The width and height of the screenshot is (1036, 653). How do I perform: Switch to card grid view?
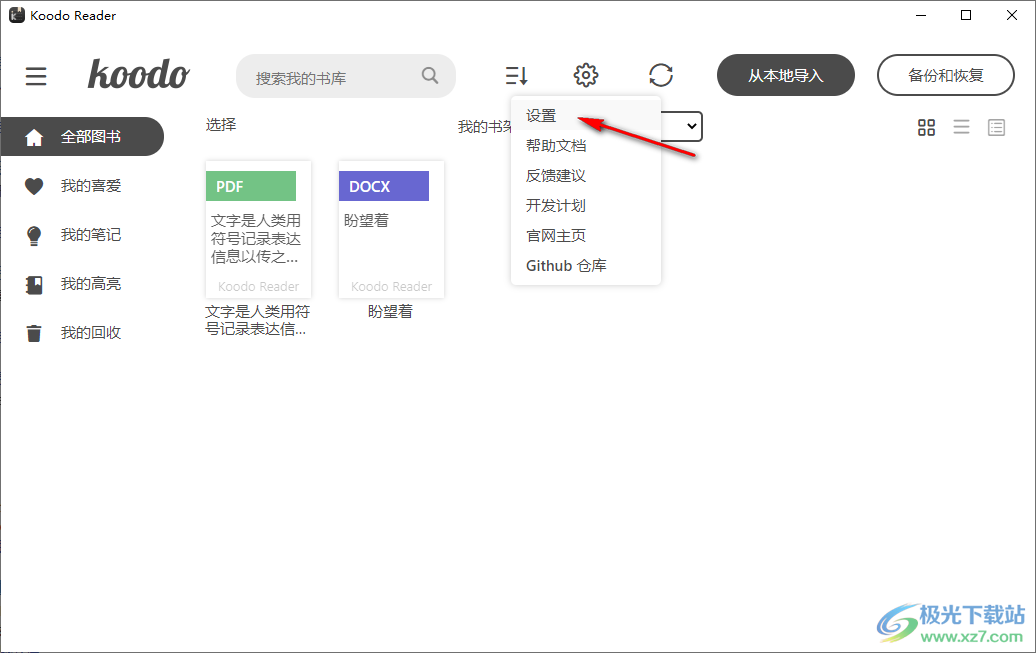926,127
